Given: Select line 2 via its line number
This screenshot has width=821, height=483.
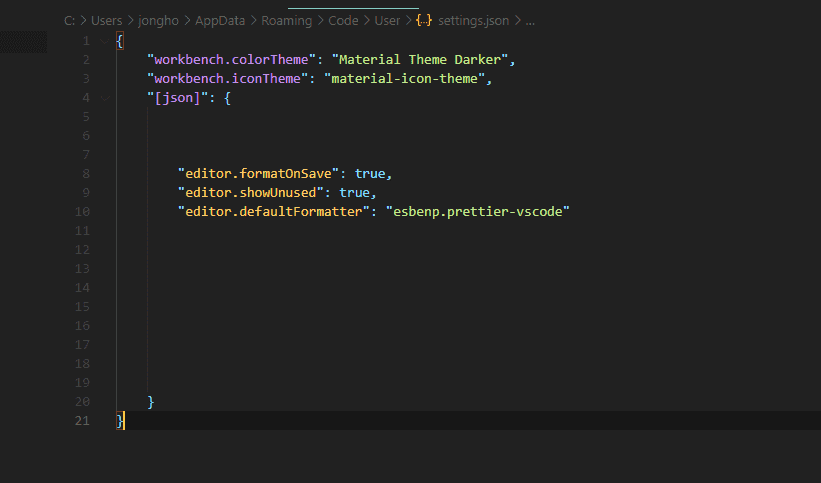Looking at the screenshot, I should click(x=86, y=60).
